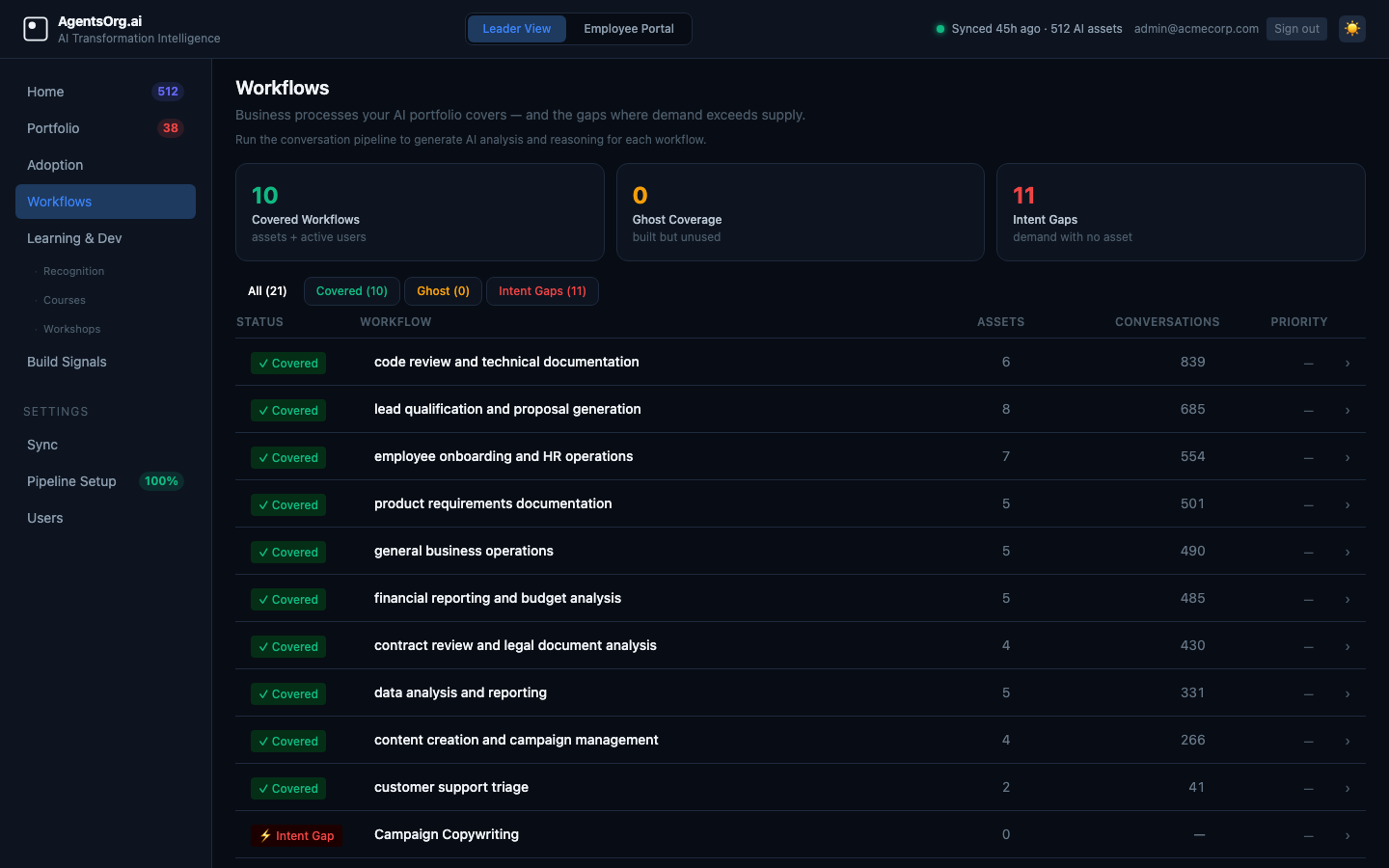Expand the Campaign Copywriting row chevron
1389x868 pixels.
tap(1347, 835)
